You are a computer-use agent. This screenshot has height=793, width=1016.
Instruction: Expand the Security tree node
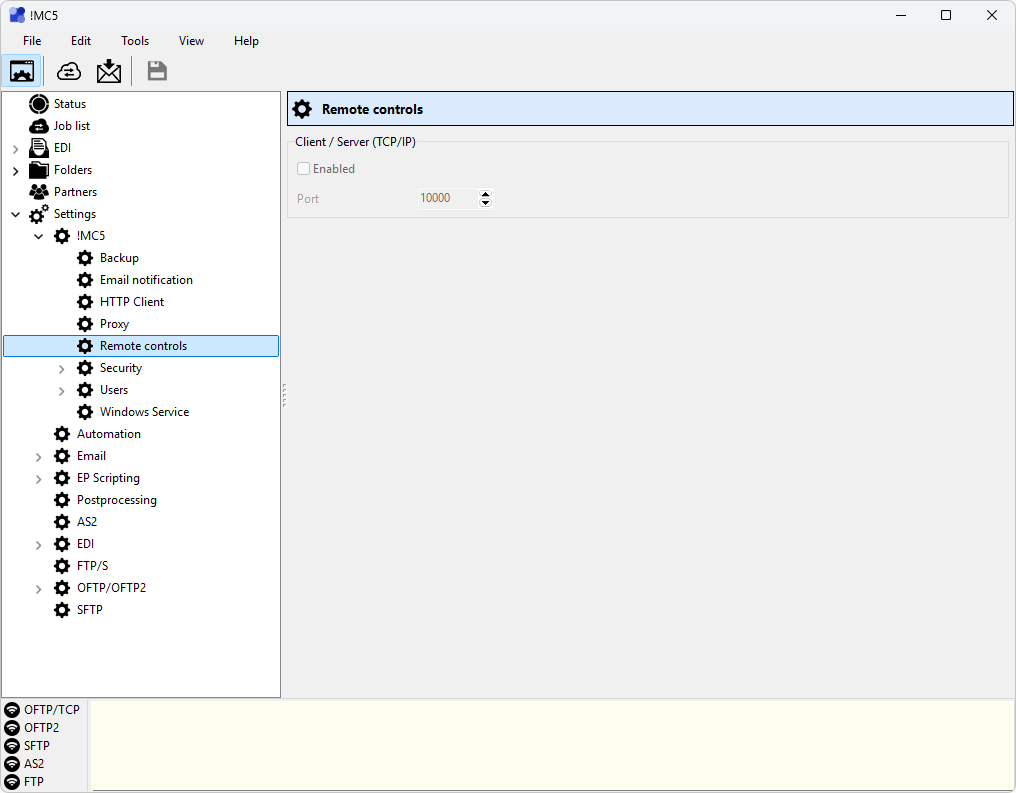pos(62,369)
